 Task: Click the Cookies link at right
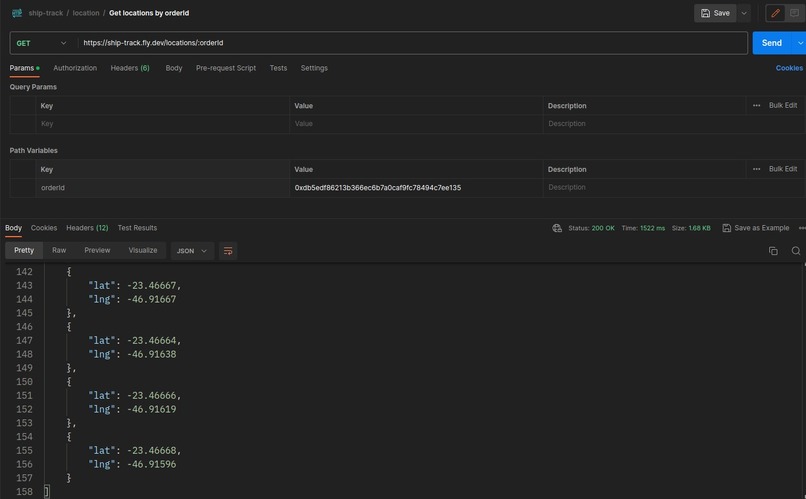tap(789, 68)
